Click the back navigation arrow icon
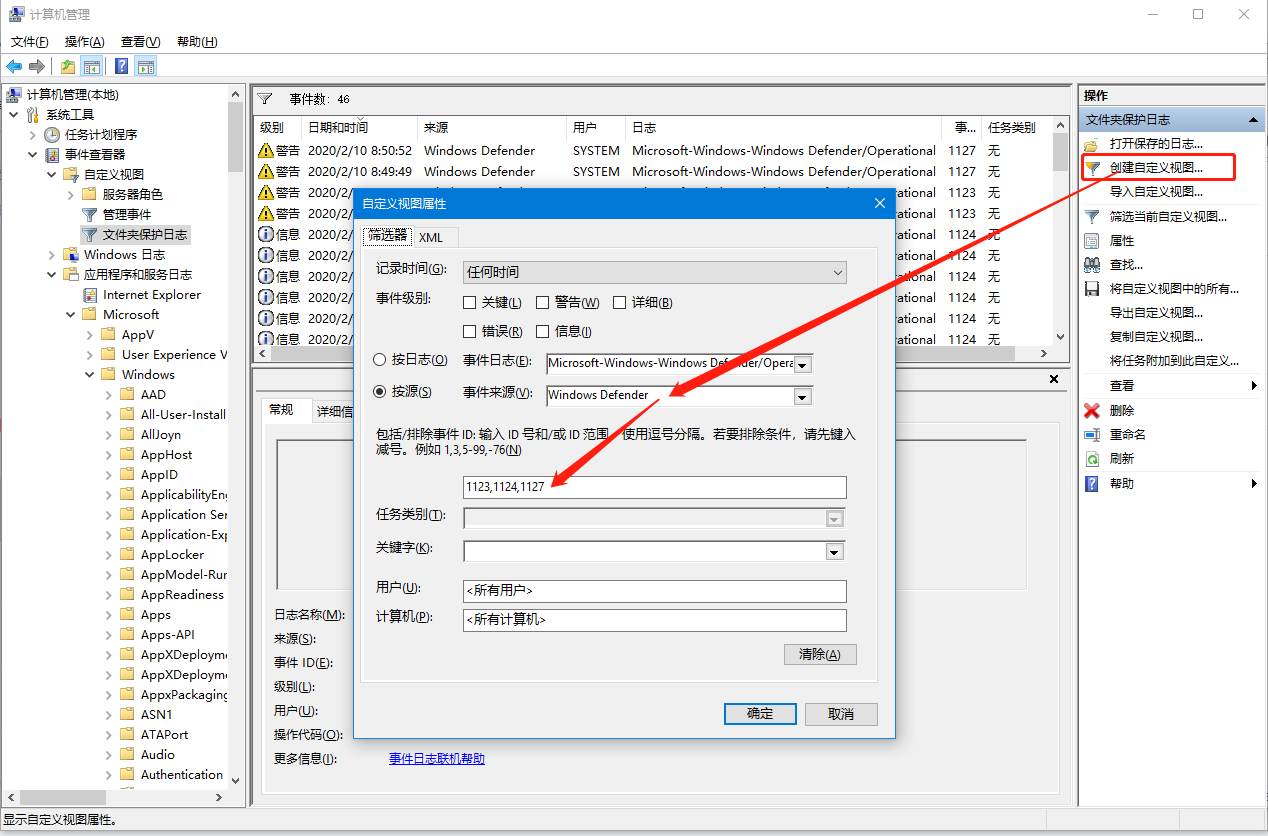Image resolution: width=1268 pixels, height=836 pixels. [x=13, y=66]
